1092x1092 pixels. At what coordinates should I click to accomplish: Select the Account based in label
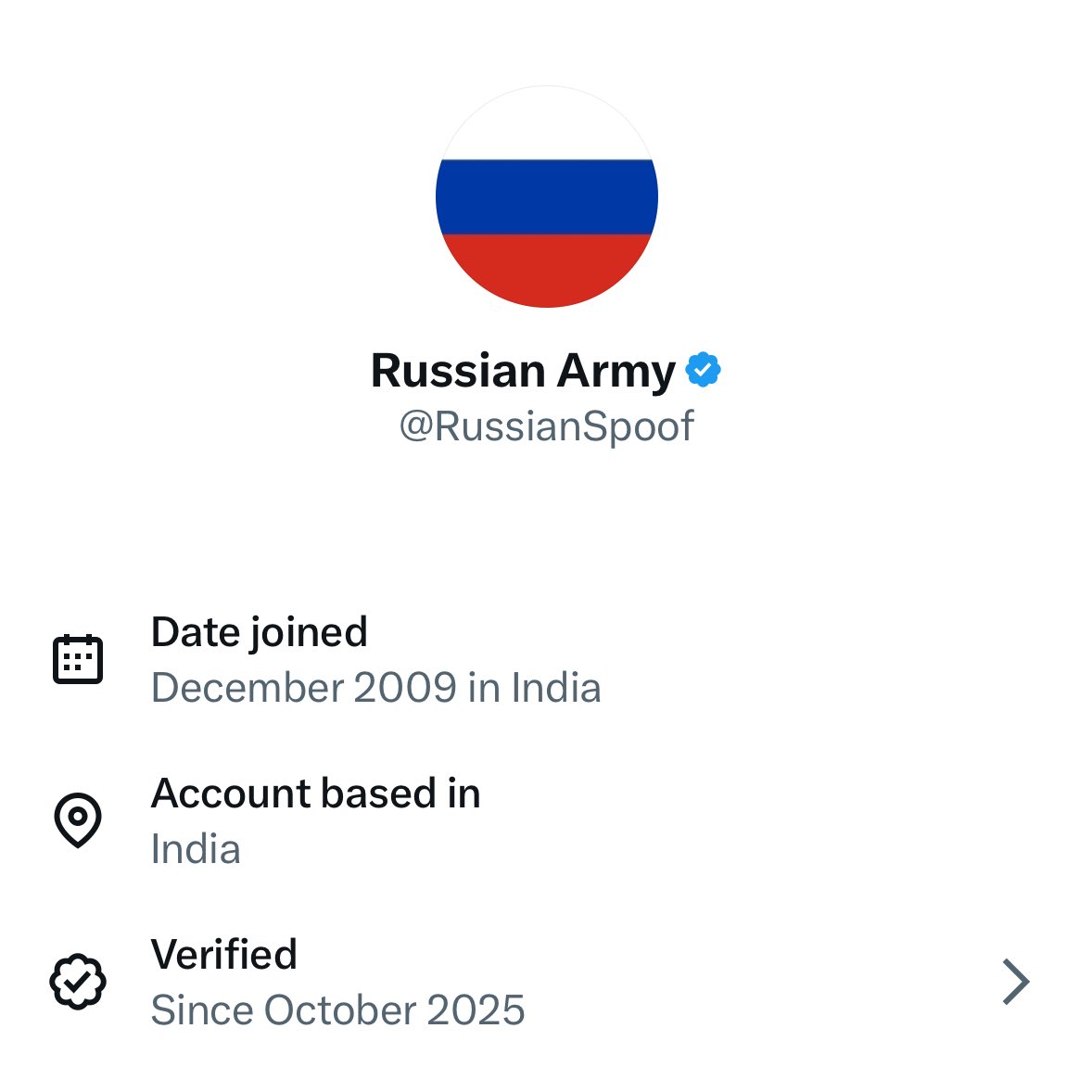point(315,794)
